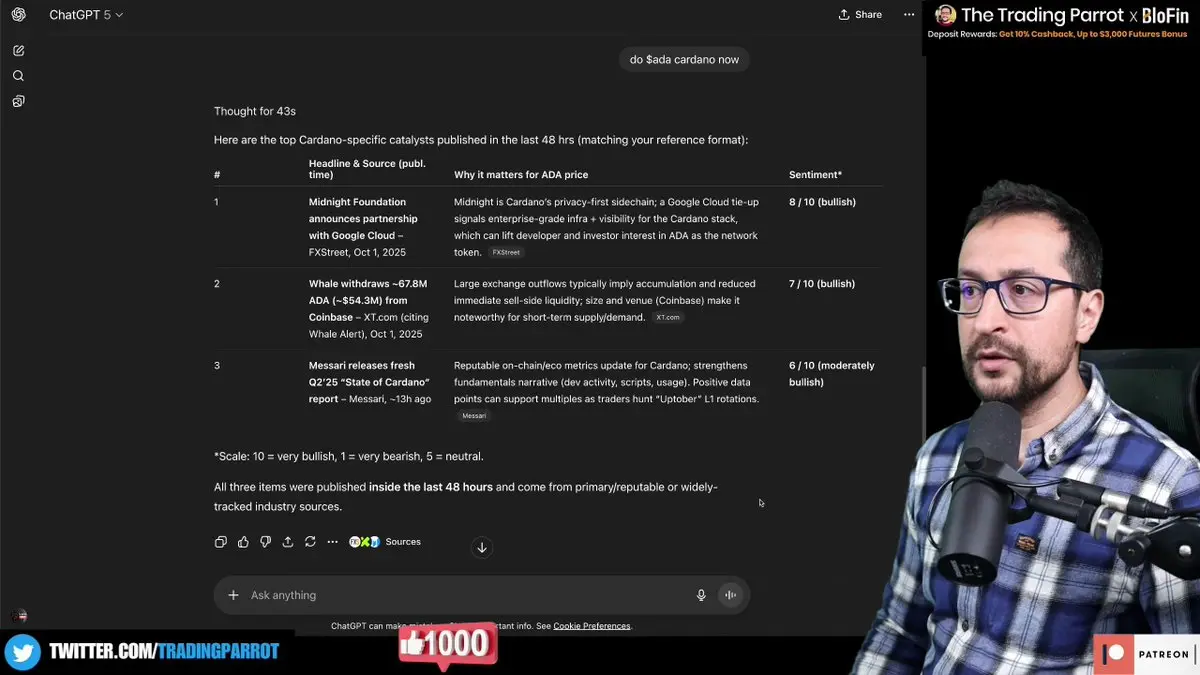Click the Twitter bird overlay icon
The width and height of the screenshot is (1200, 675).
coord(22,652)
